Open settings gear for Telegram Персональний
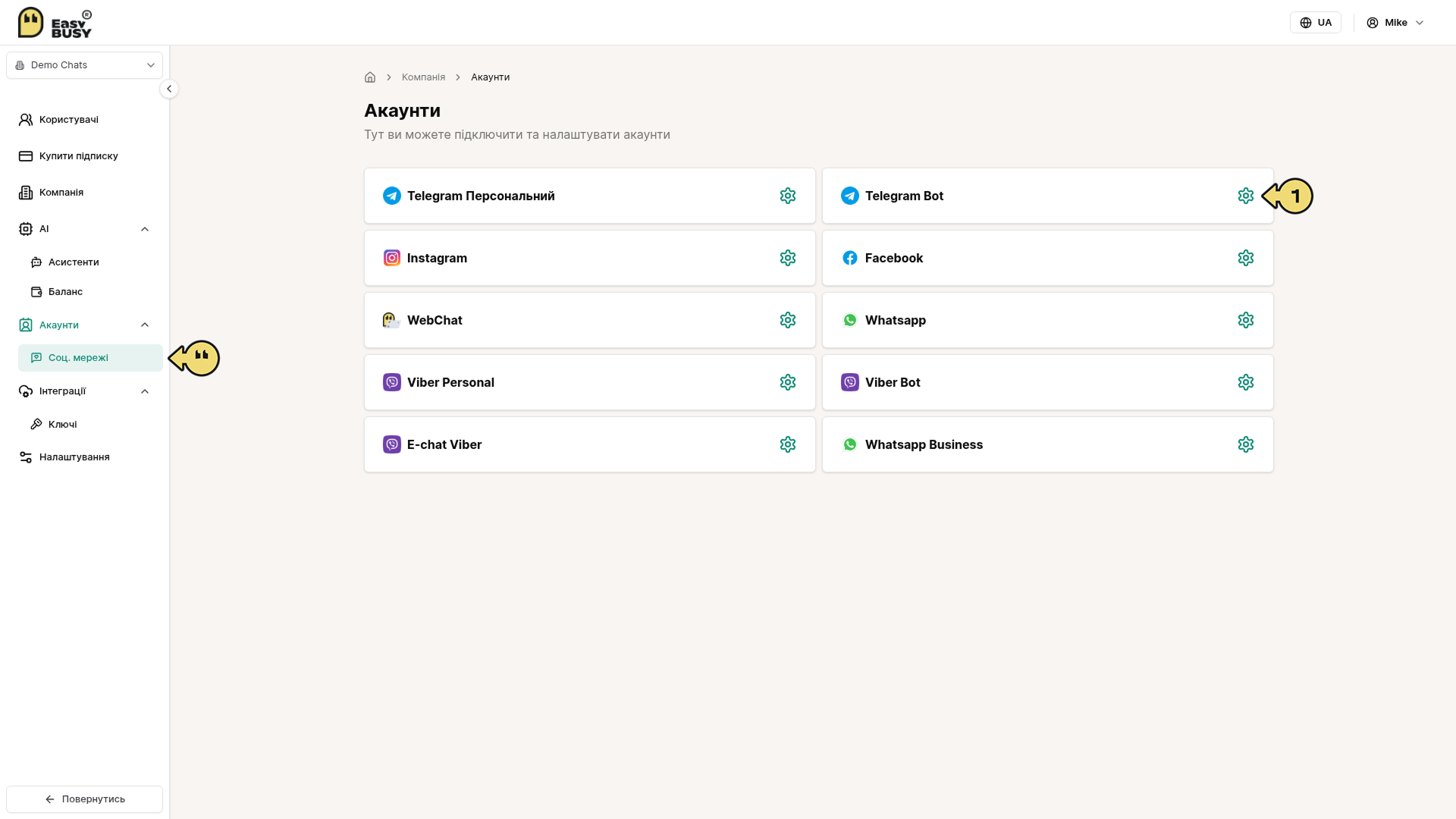This screenshot has height=819, width=1456. [788, 196]
